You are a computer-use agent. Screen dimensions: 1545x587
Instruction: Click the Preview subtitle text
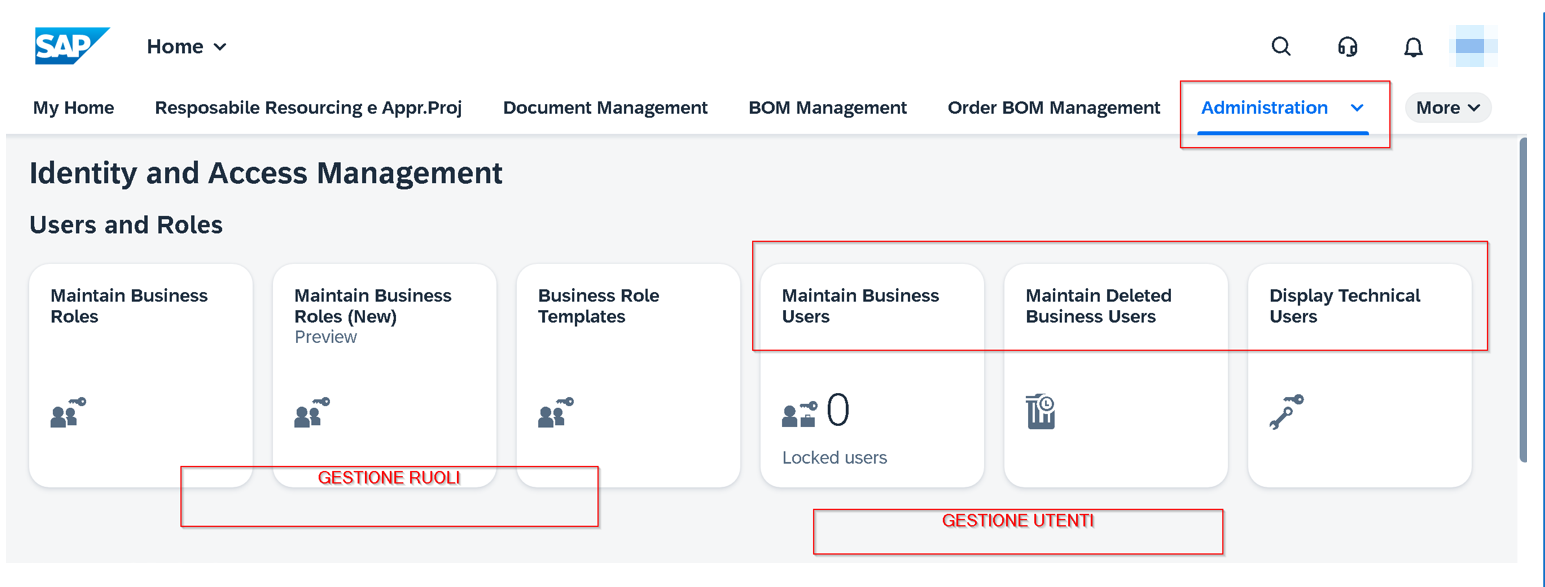click(x=325, y=337)
